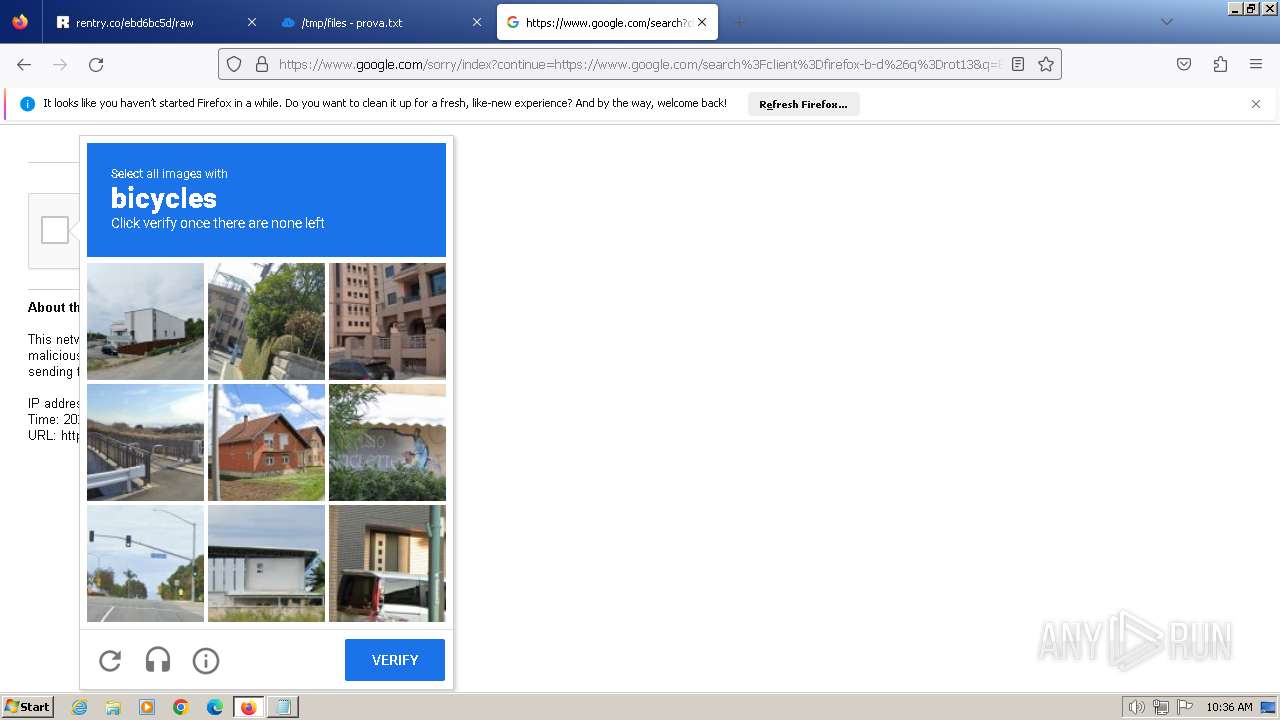Open Chrome from taskbar
1280x720 pixels.
pyautogui.click(x=181, y=707)
